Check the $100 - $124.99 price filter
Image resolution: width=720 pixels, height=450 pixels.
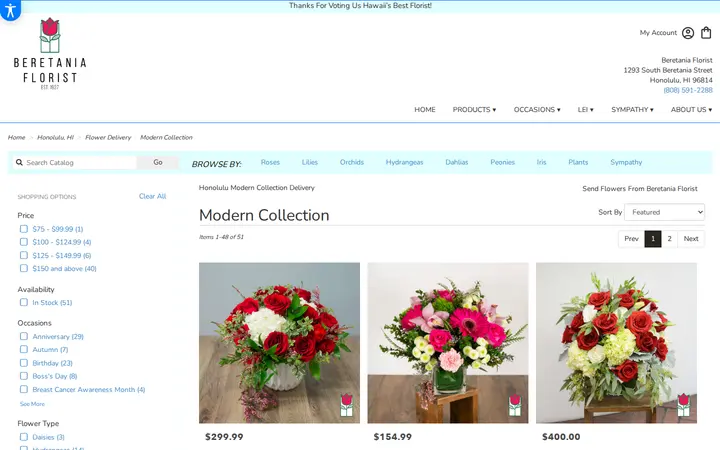[x=24, y=242]
